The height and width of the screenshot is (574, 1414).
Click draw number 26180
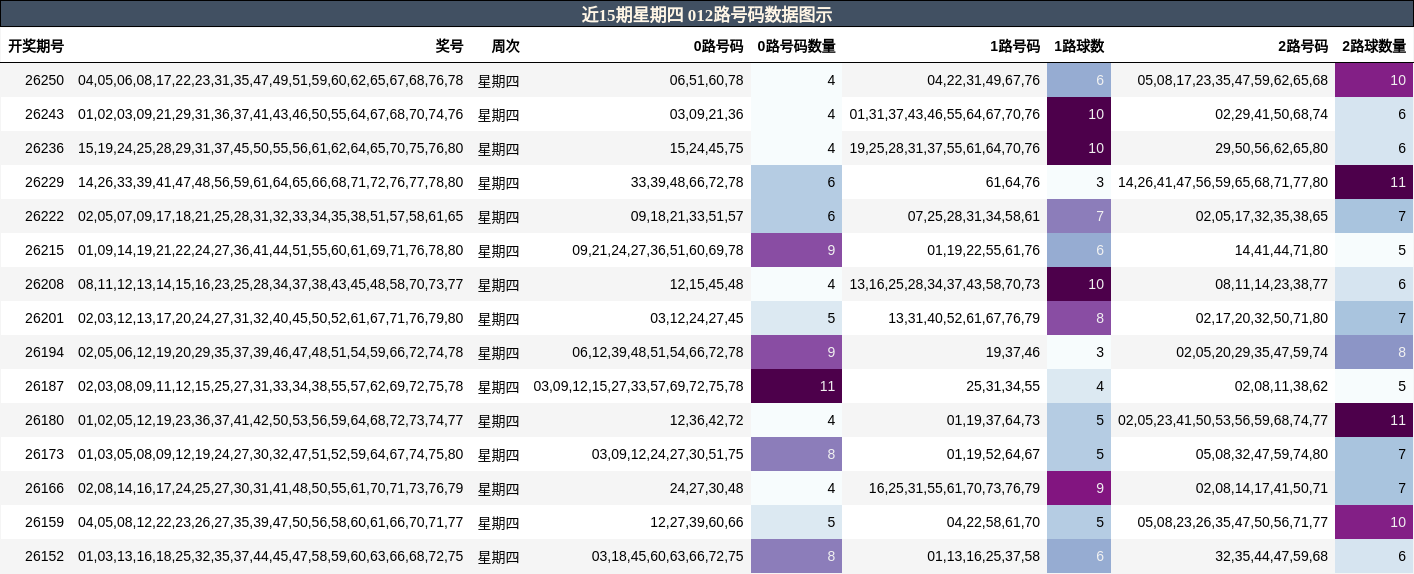(x=44, y=420)
